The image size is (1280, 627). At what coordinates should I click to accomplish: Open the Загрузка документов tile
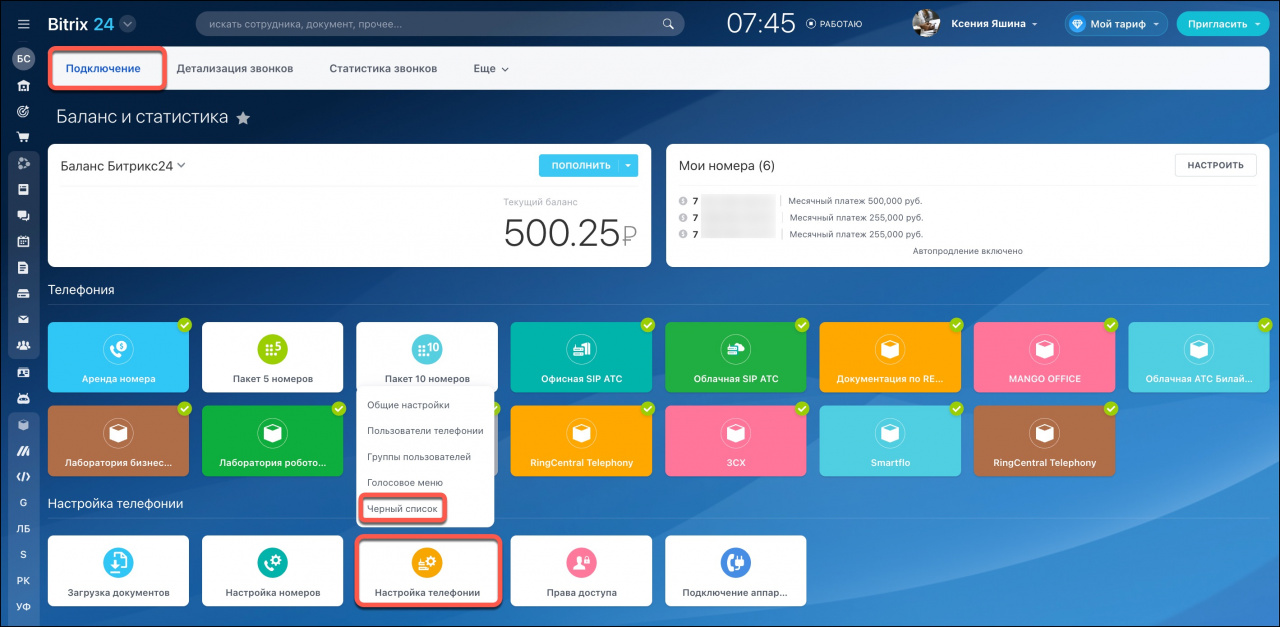[118, 571]
